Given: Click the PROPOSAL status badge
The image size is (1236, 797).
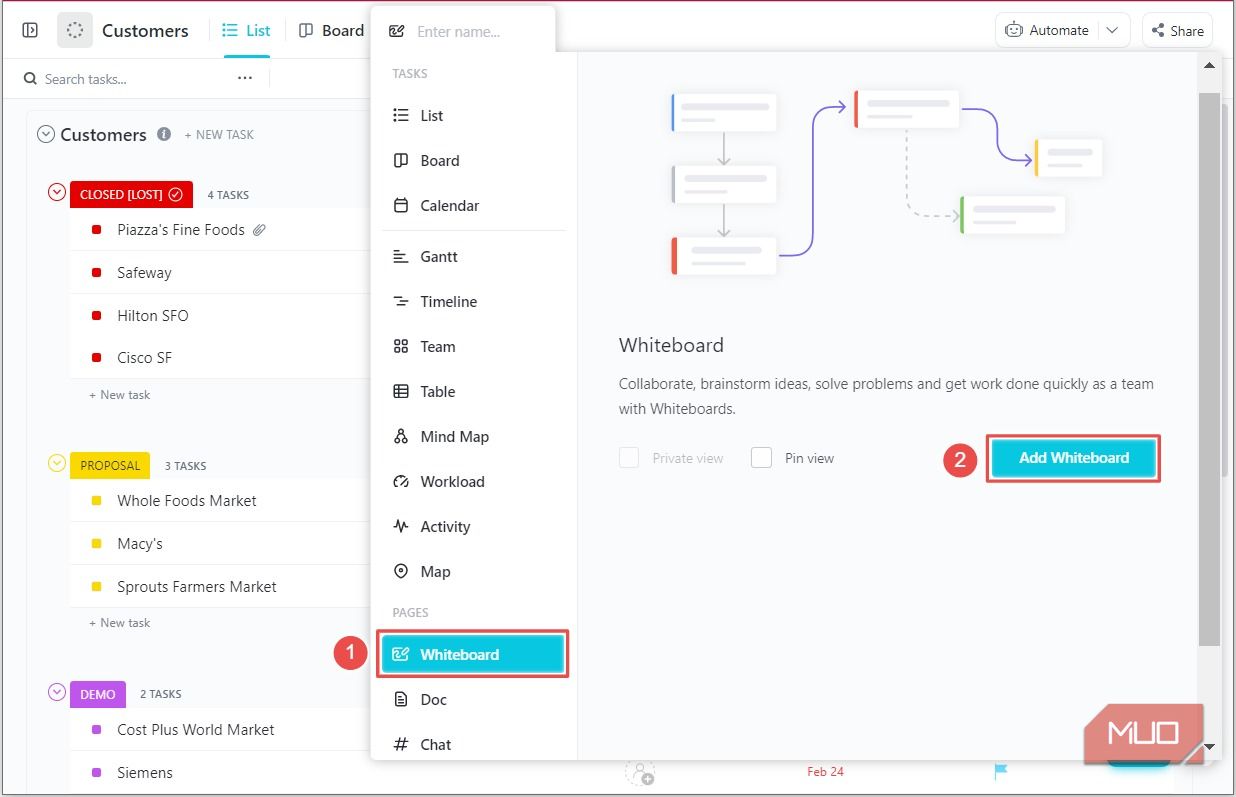Looking at the screenshot, I should (x=110, y=465).
